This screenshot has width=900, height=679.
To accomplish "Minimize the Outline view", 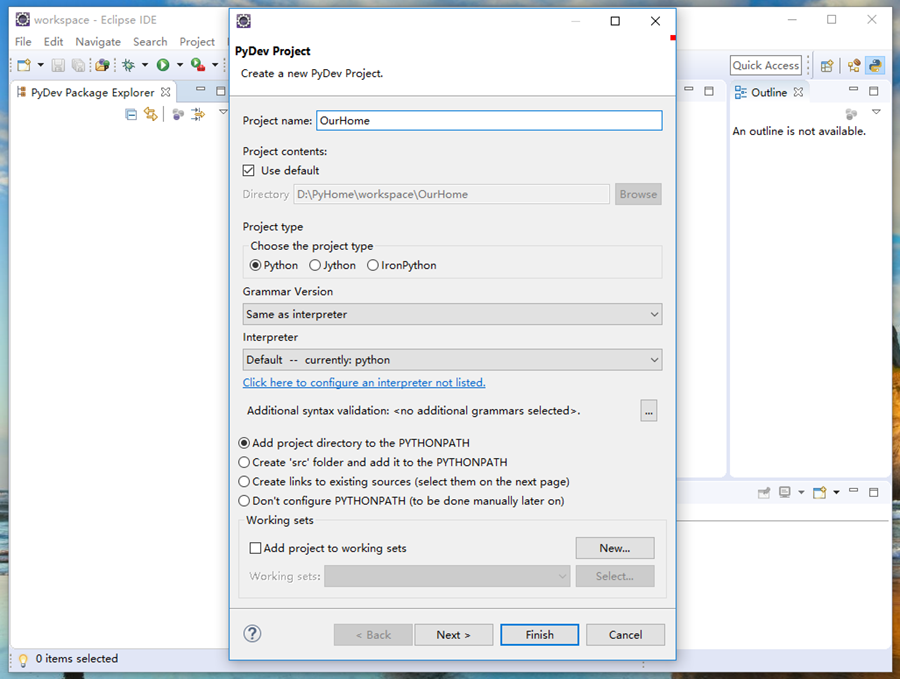I will (854, 90).
